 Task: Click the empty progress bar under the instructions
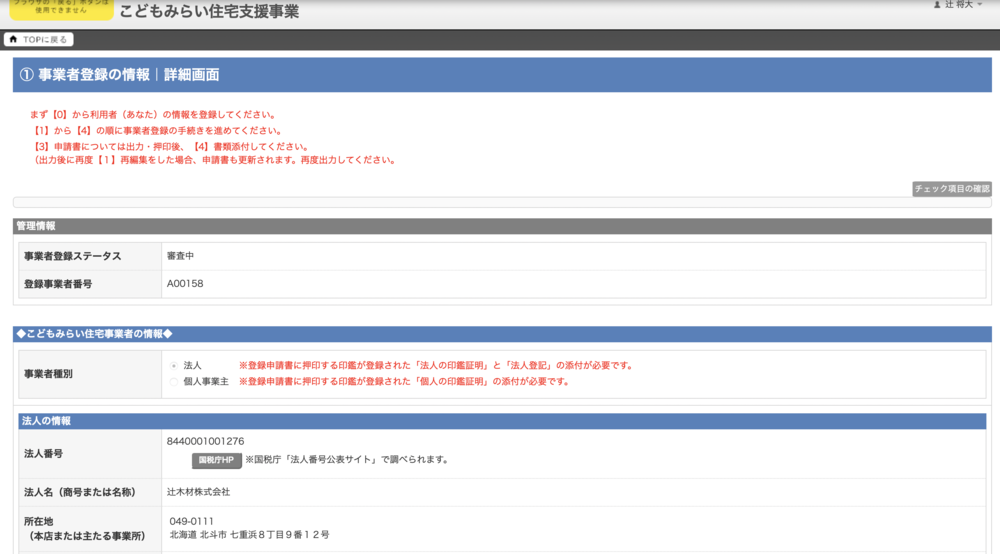(x=502, y=203)
